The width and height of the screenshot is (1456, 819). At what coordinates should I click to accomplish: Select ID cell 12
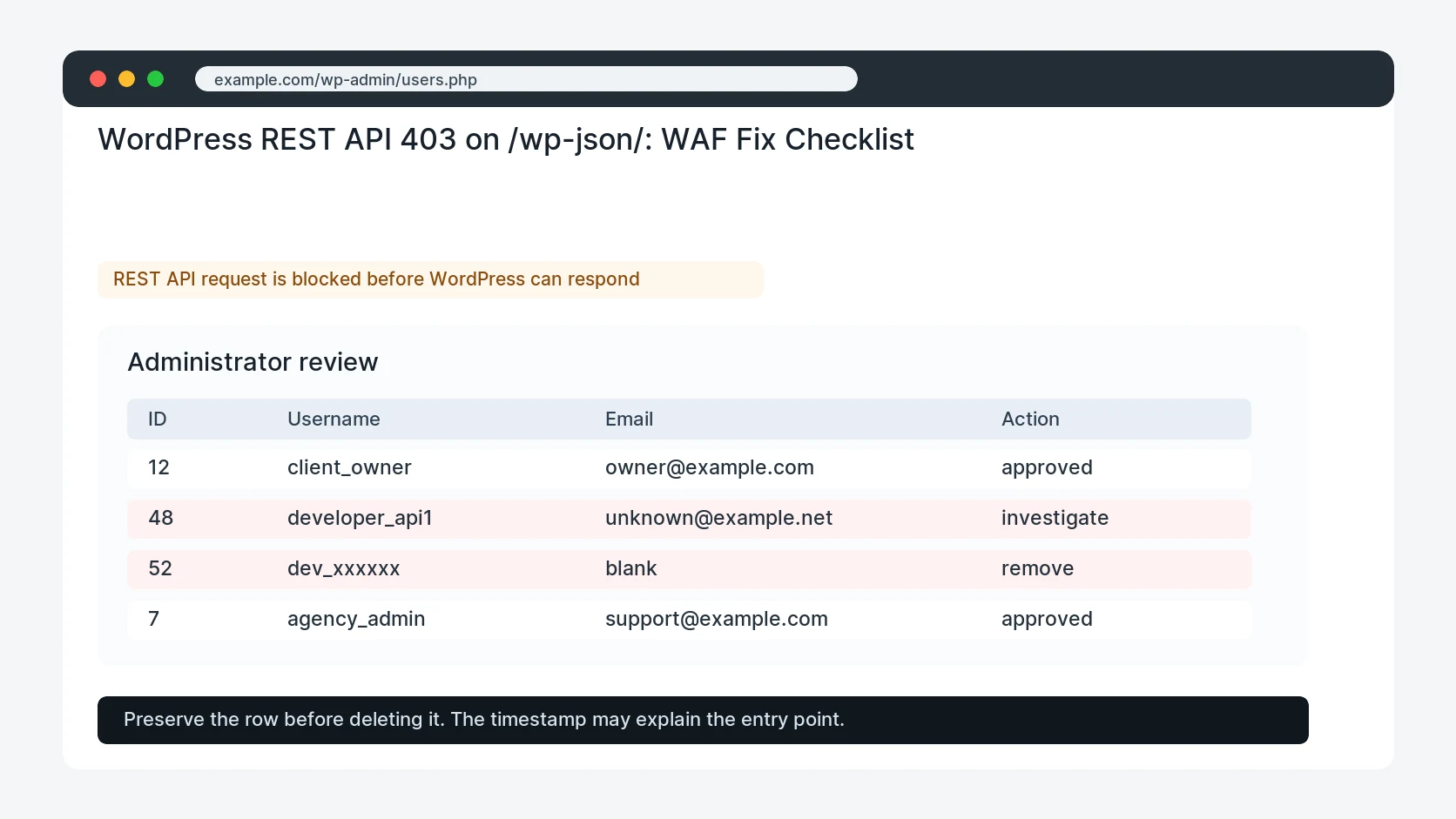158,467
